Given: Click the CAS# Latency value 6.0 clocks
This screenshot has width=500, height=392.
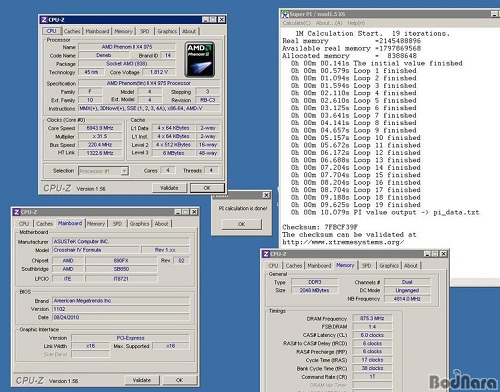Looking at the screenshot, I should pyautogui.click(x=372, y=335).
